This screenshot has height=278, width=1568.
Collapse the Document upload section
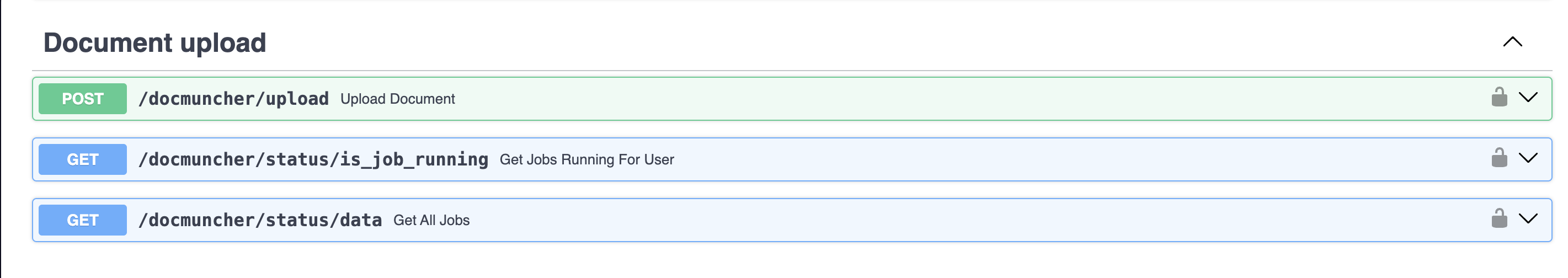[1512, 42]
